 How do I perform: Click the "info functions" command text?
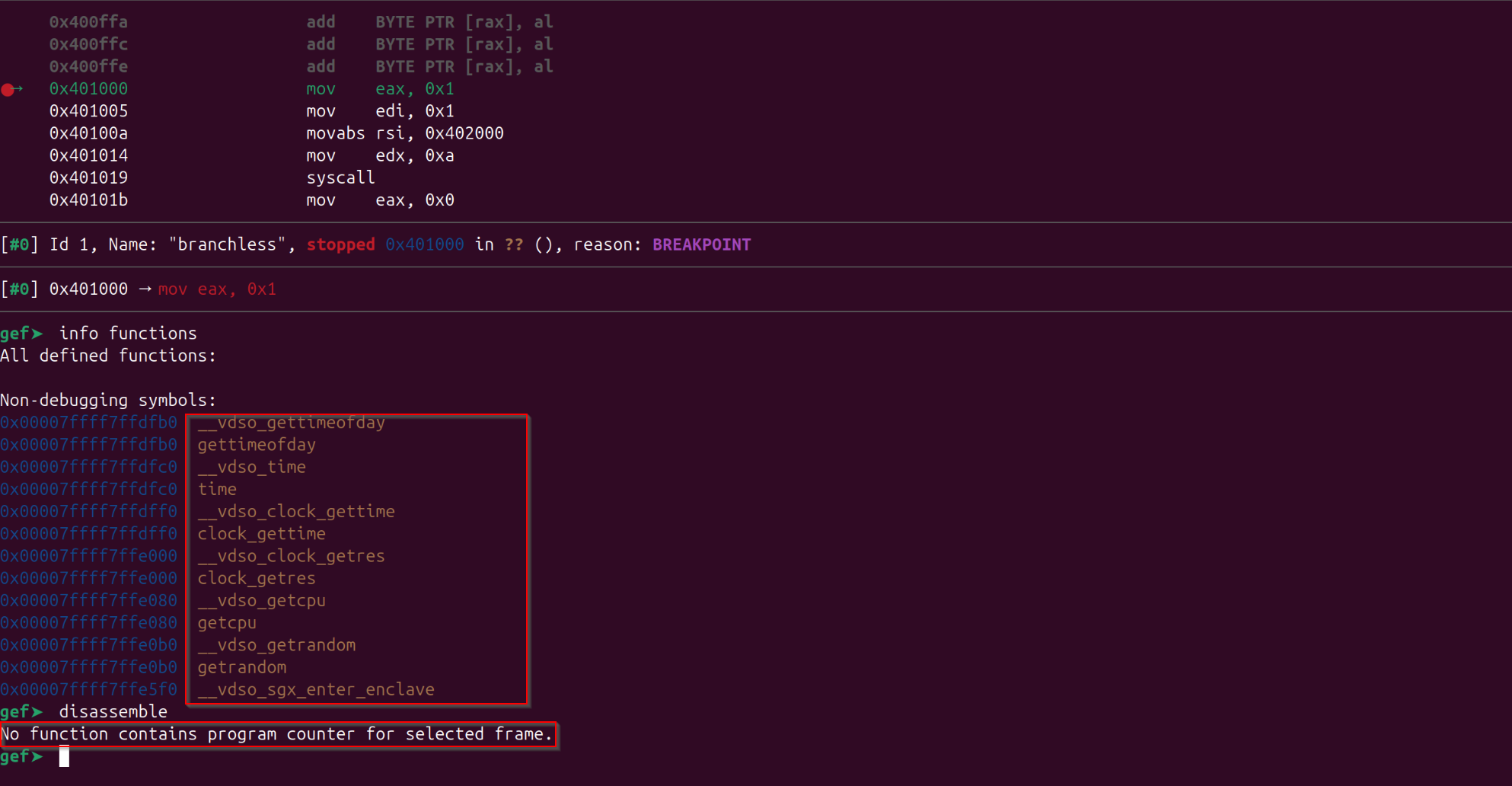tap(128, 334)
